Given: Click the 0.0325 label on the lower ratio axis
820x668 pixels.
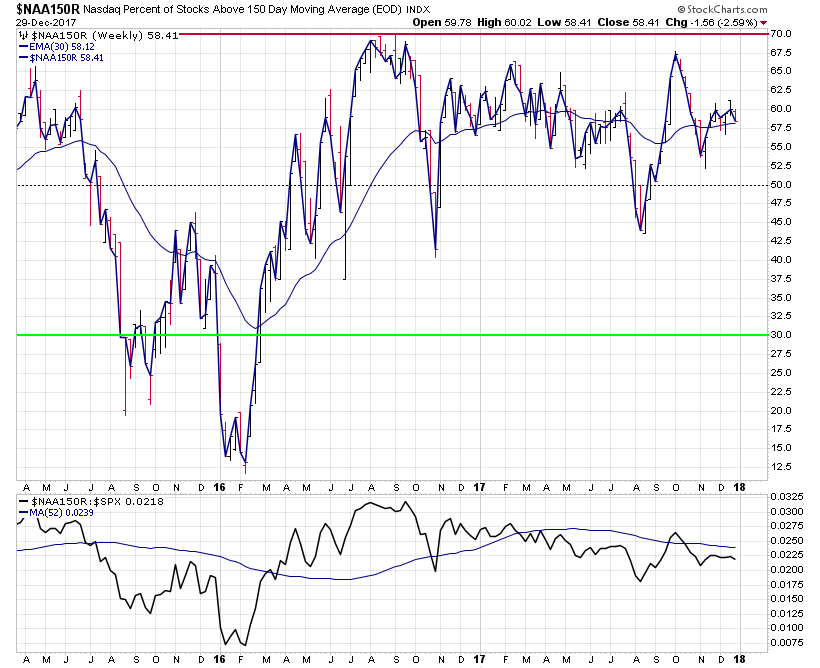Looking at the screenshot, I should click(787, 496).
